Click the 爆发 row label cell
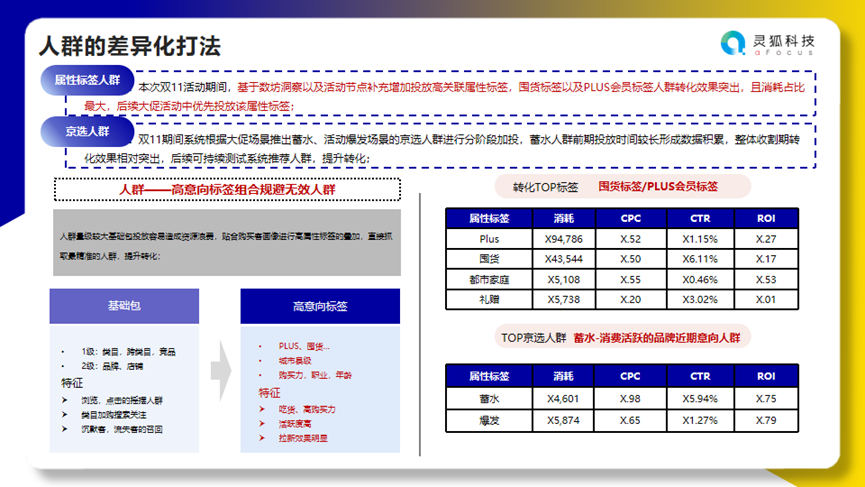The height and width of the screenshot is (487, 865). click(489, 420)
